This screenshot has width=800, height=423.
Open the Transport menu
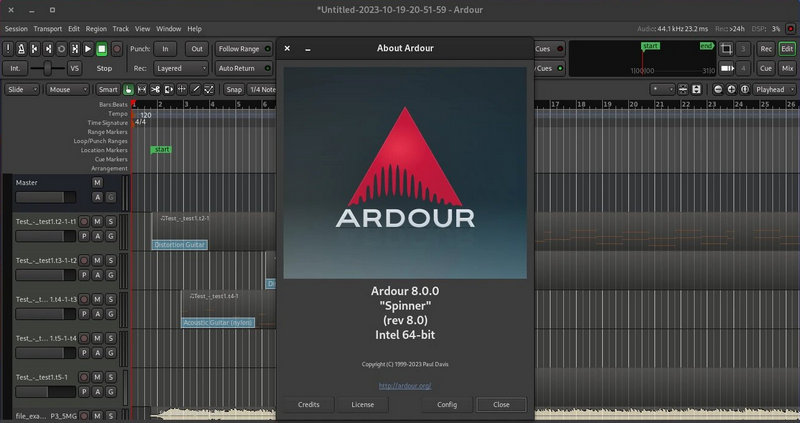click(47, 29)
